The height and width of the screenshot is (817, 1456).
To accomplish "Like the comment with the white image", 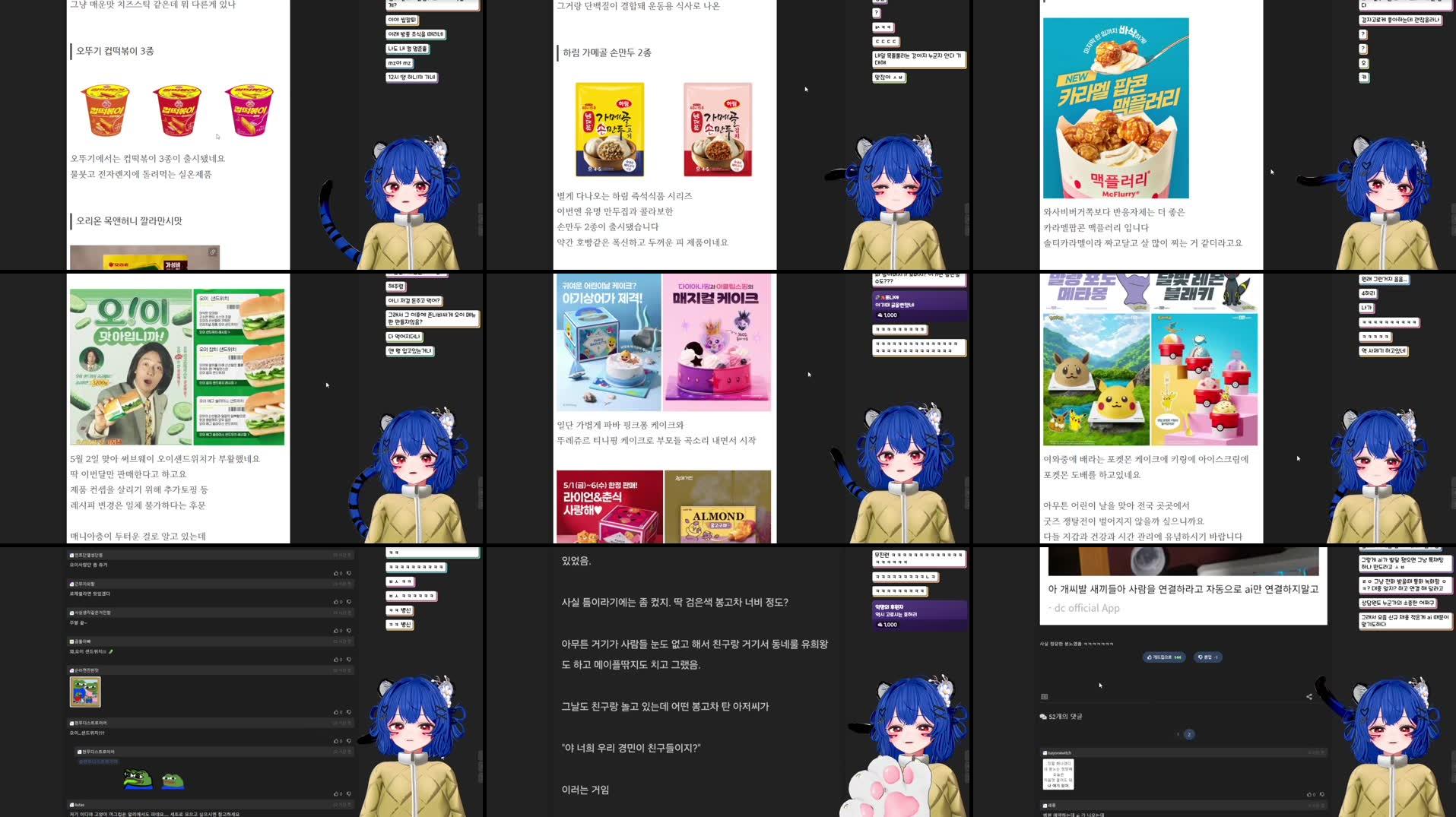I will pos(1312,794).
